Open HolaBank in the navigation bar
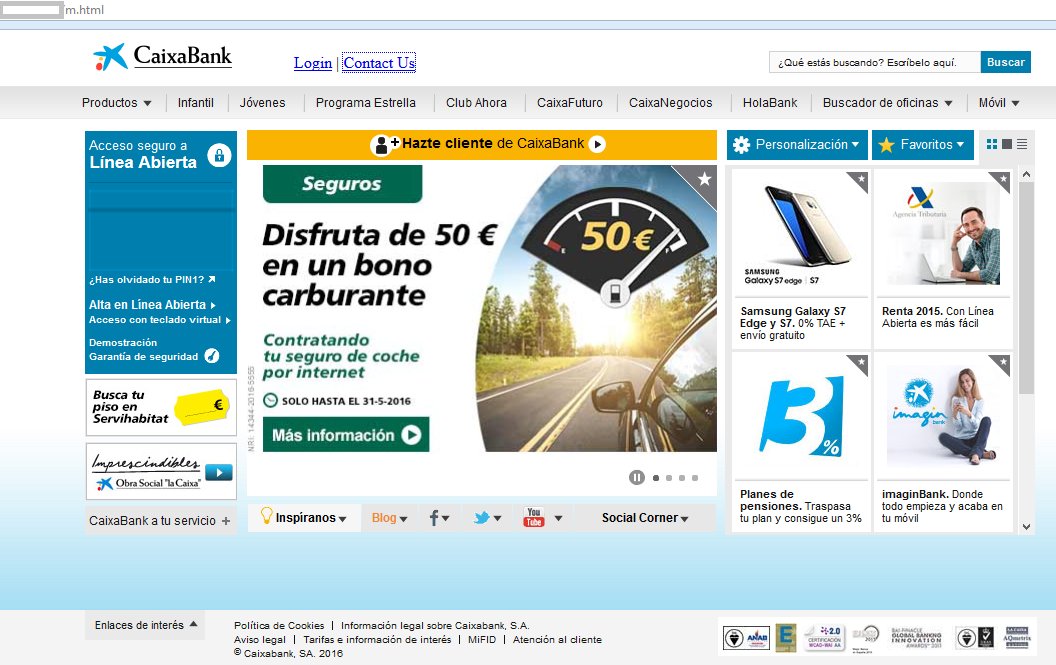The width and height of the screenshot is (1056, 665). tap(770, 102)
